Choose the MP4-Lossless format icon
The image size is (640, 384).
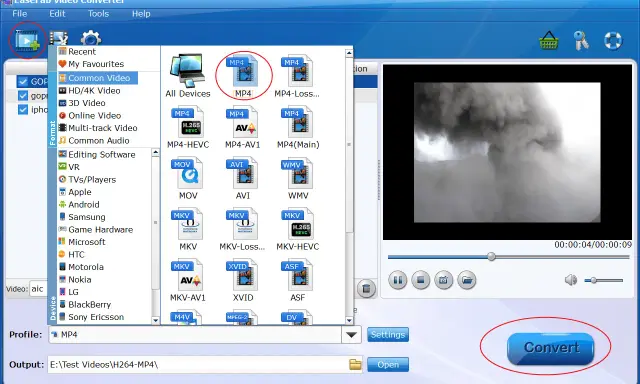click(297, 77)
